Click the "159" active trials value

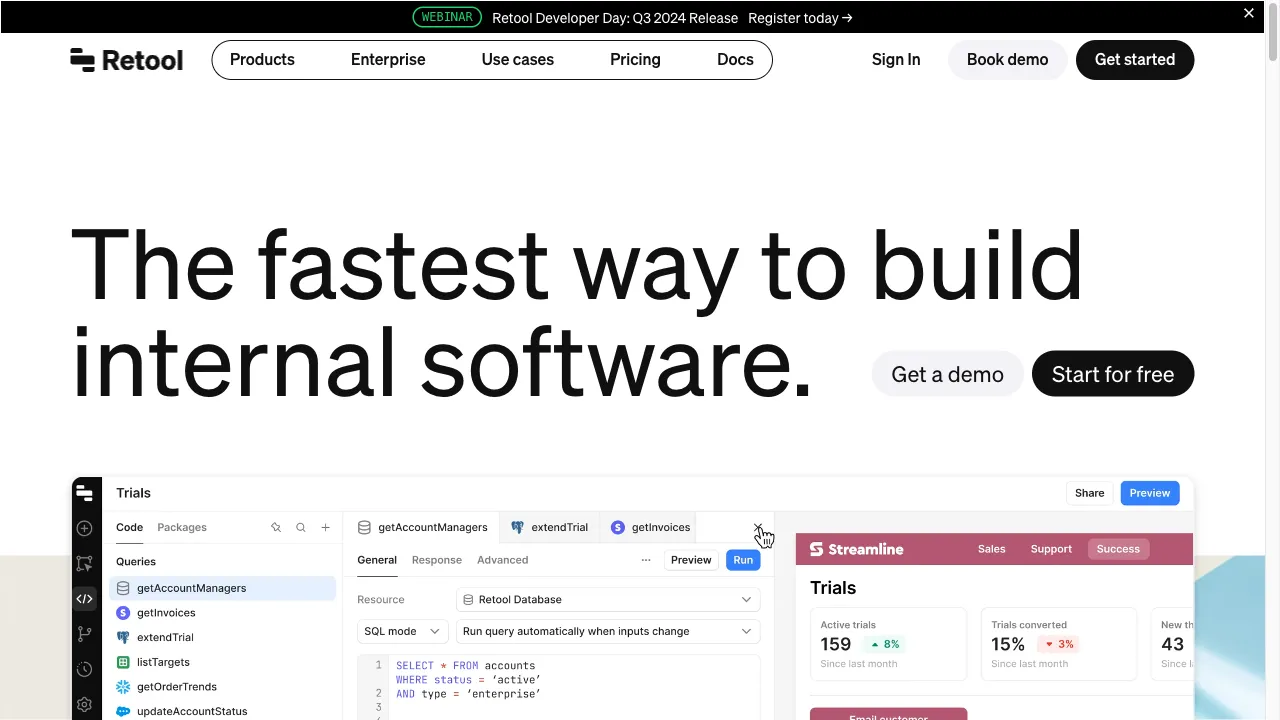pos(836,645)
